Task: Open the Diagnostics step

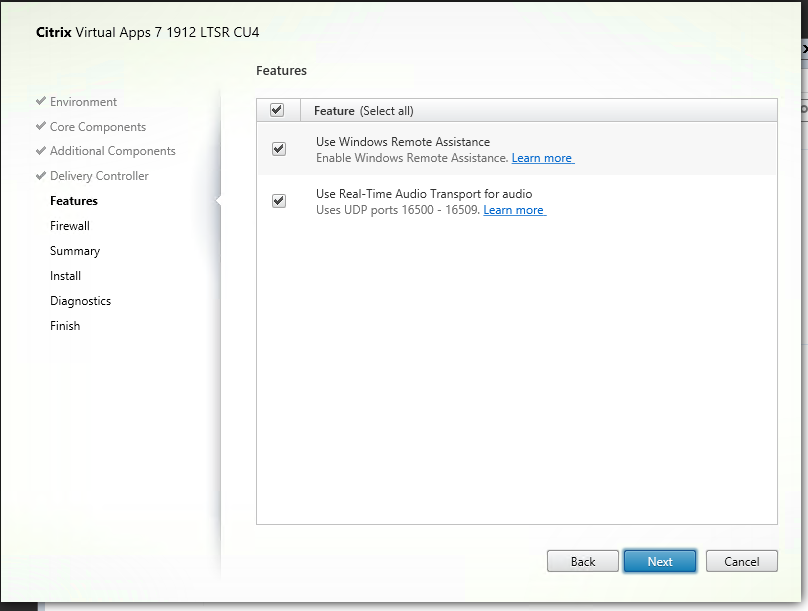Action: tap(80, 301)
